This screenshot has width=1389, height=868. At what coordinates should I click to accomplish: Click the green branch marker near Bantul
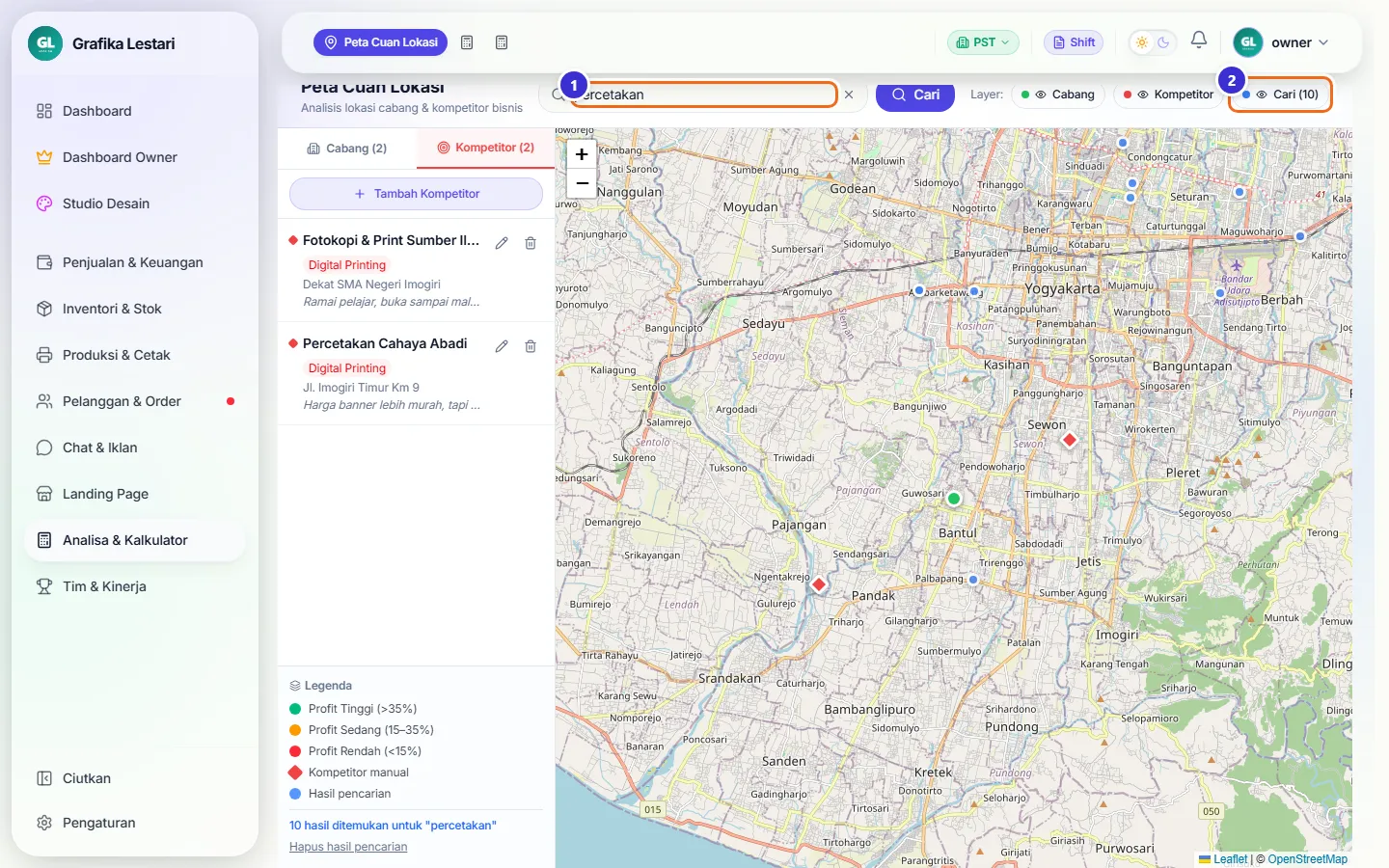[954, 499]
